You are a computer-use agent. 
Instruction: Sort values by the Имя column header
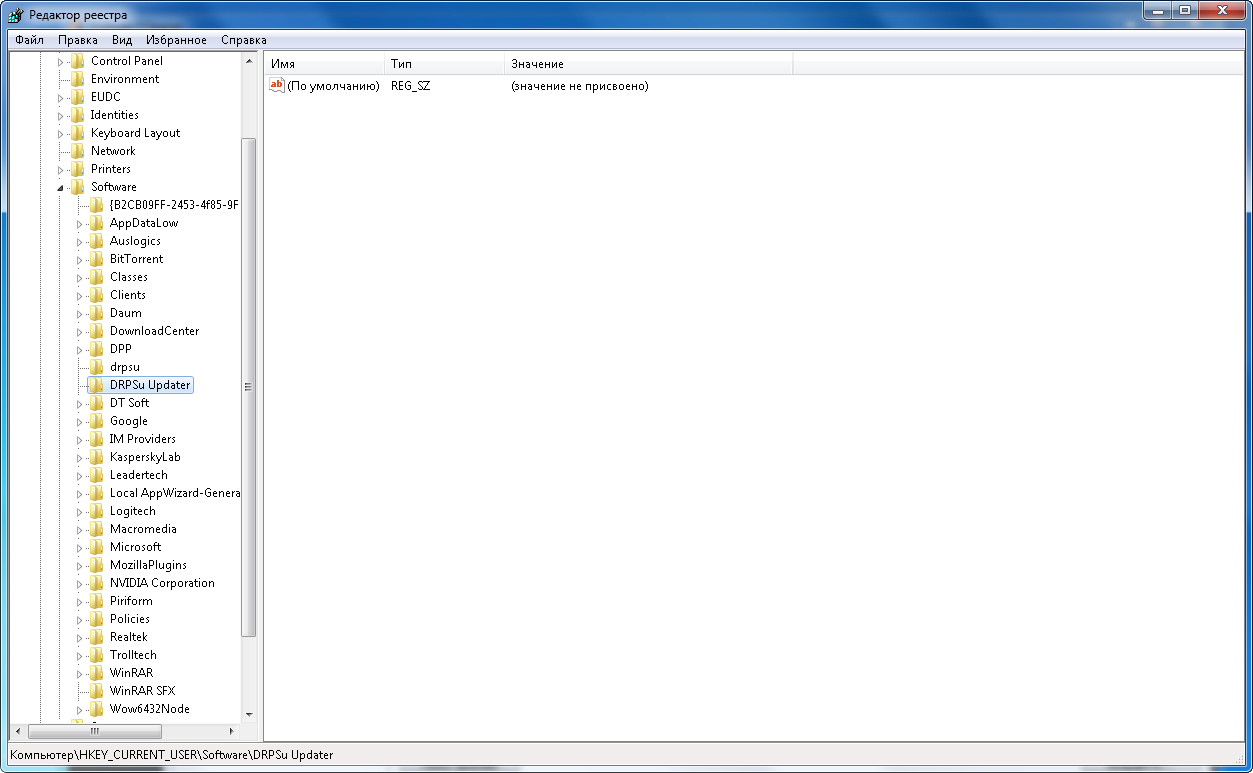(323, 64)
